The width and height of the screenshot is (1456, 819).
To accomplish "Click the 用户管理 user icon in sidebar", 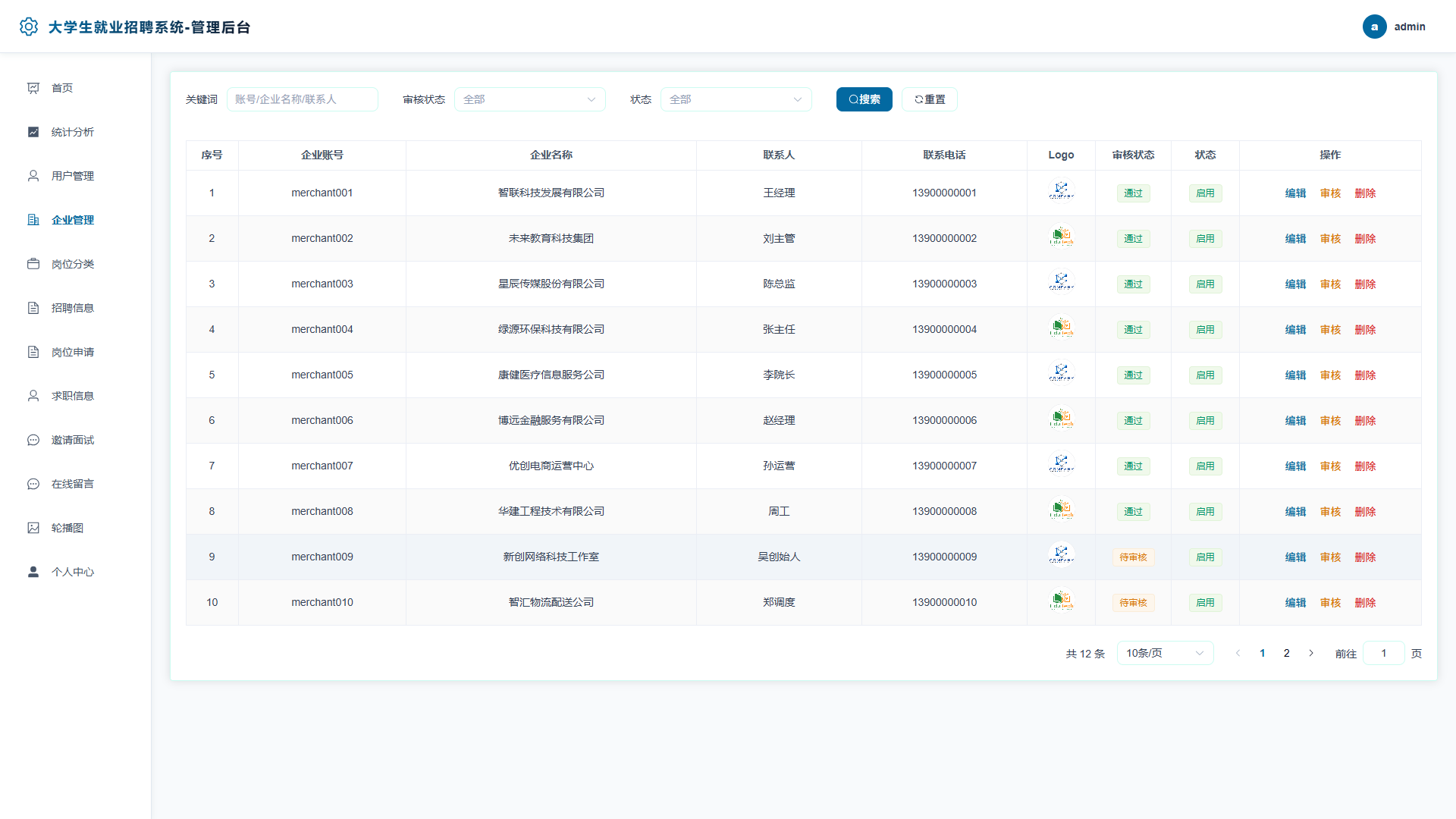I will point(33,176).
